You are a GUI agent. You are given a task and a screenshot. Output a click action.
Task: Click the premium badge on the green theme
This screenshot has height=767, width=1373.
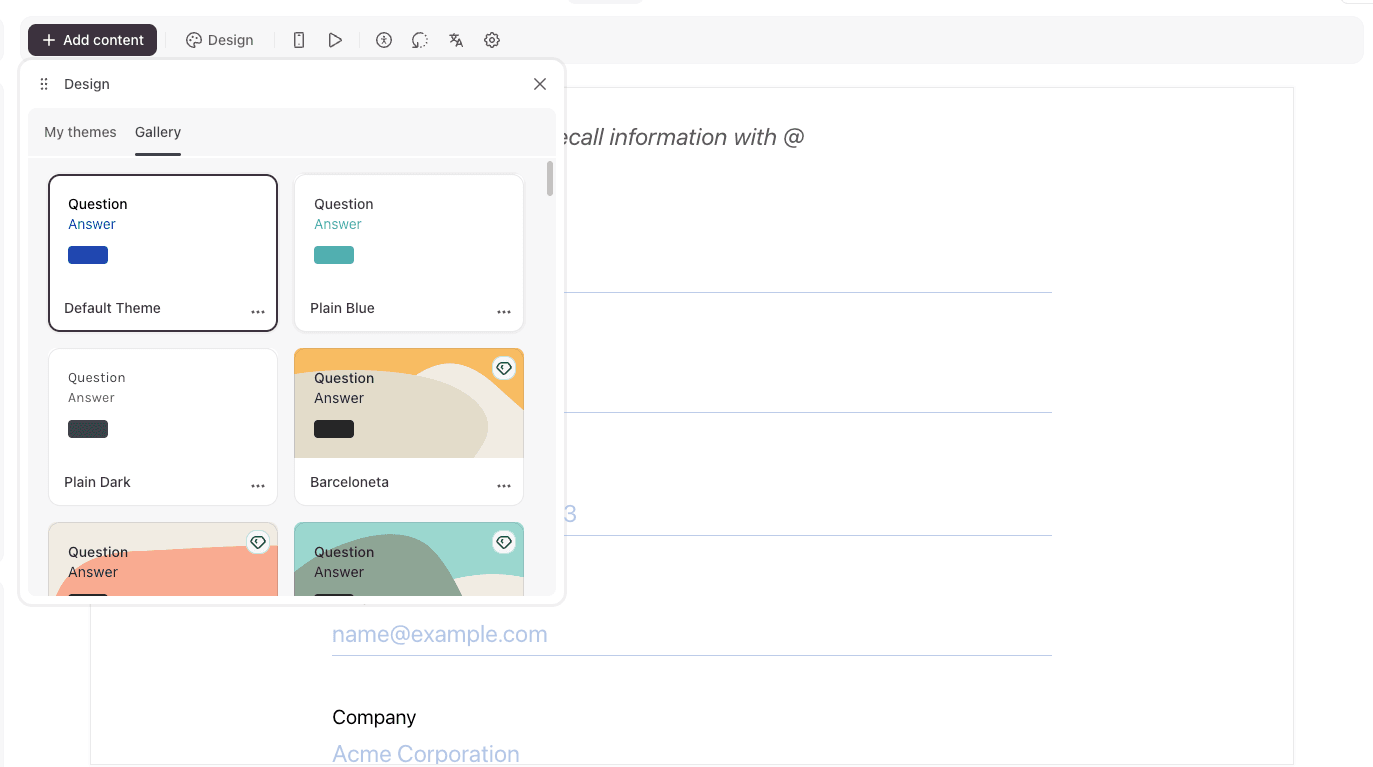(x=504, y=542)
